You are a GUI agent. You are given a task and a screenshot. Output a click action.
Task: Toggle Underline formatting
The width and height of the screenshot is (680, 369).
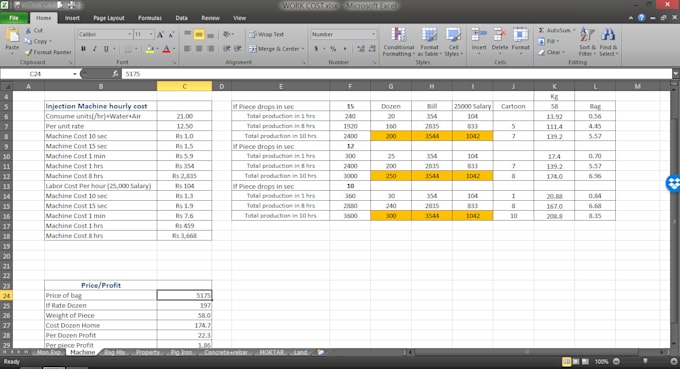click(106, 49)
